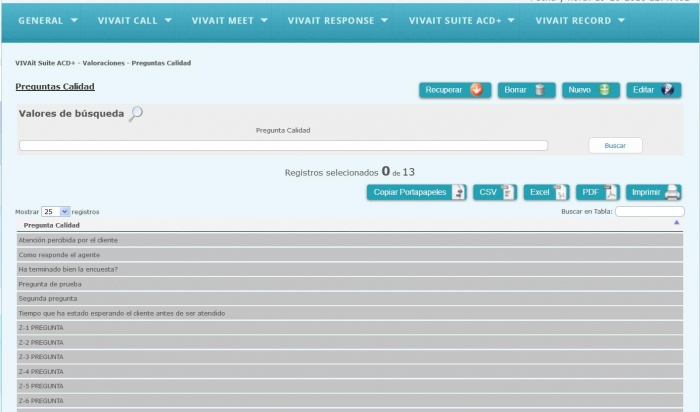Click the Editar pencil icon
Viewport: 700px width, 412px height.
click(x=668, y=90)
